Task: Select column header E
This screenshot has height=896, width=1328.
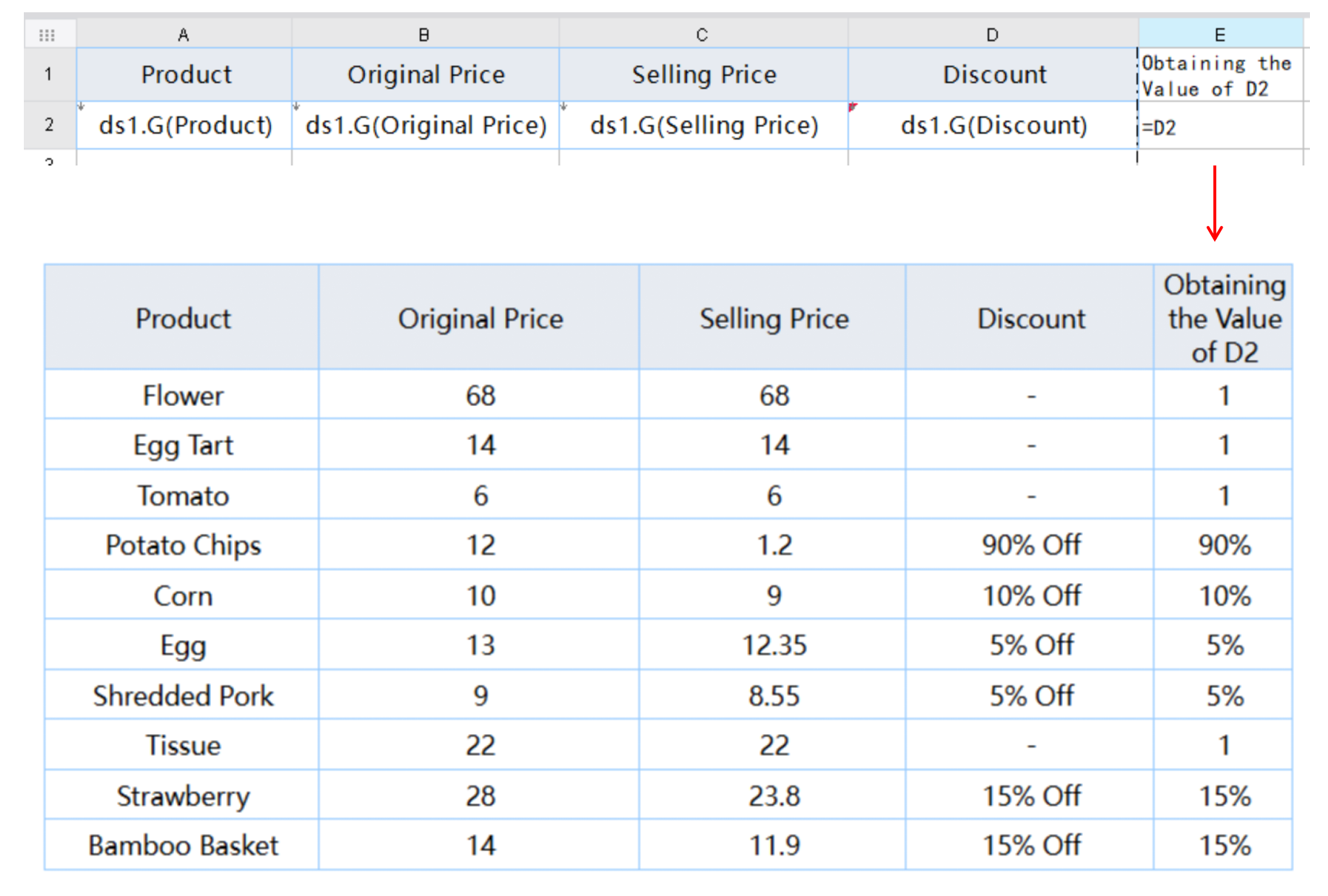Action: (1220, 33)
